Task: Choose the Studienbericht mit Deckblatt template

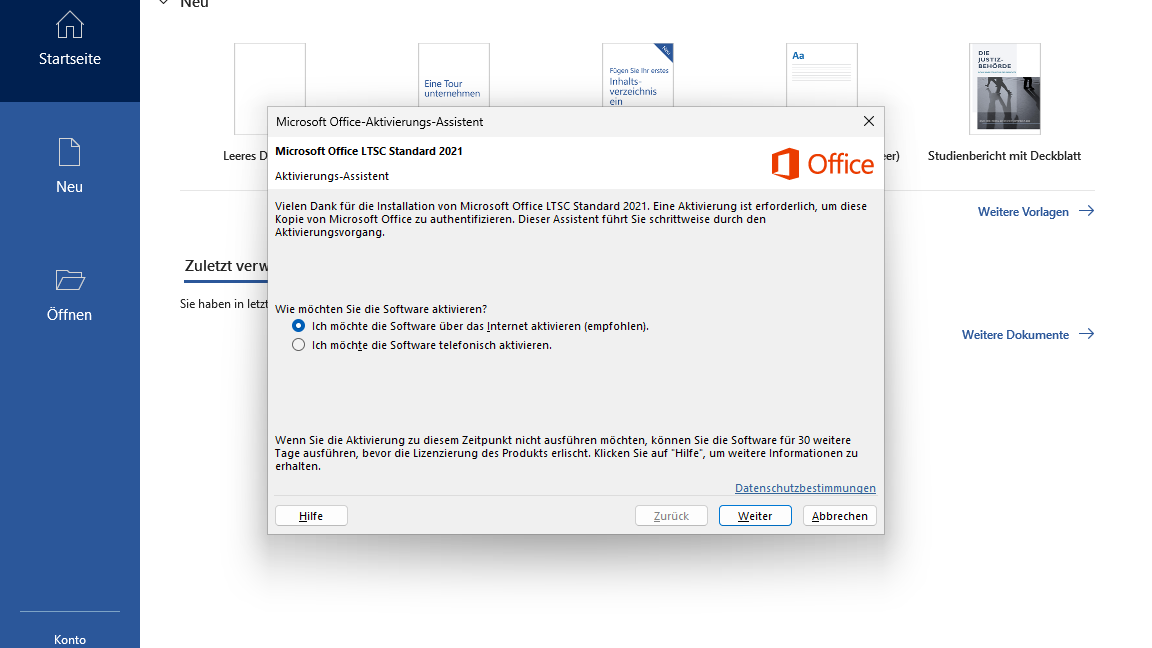Action: click(1004, 90)
